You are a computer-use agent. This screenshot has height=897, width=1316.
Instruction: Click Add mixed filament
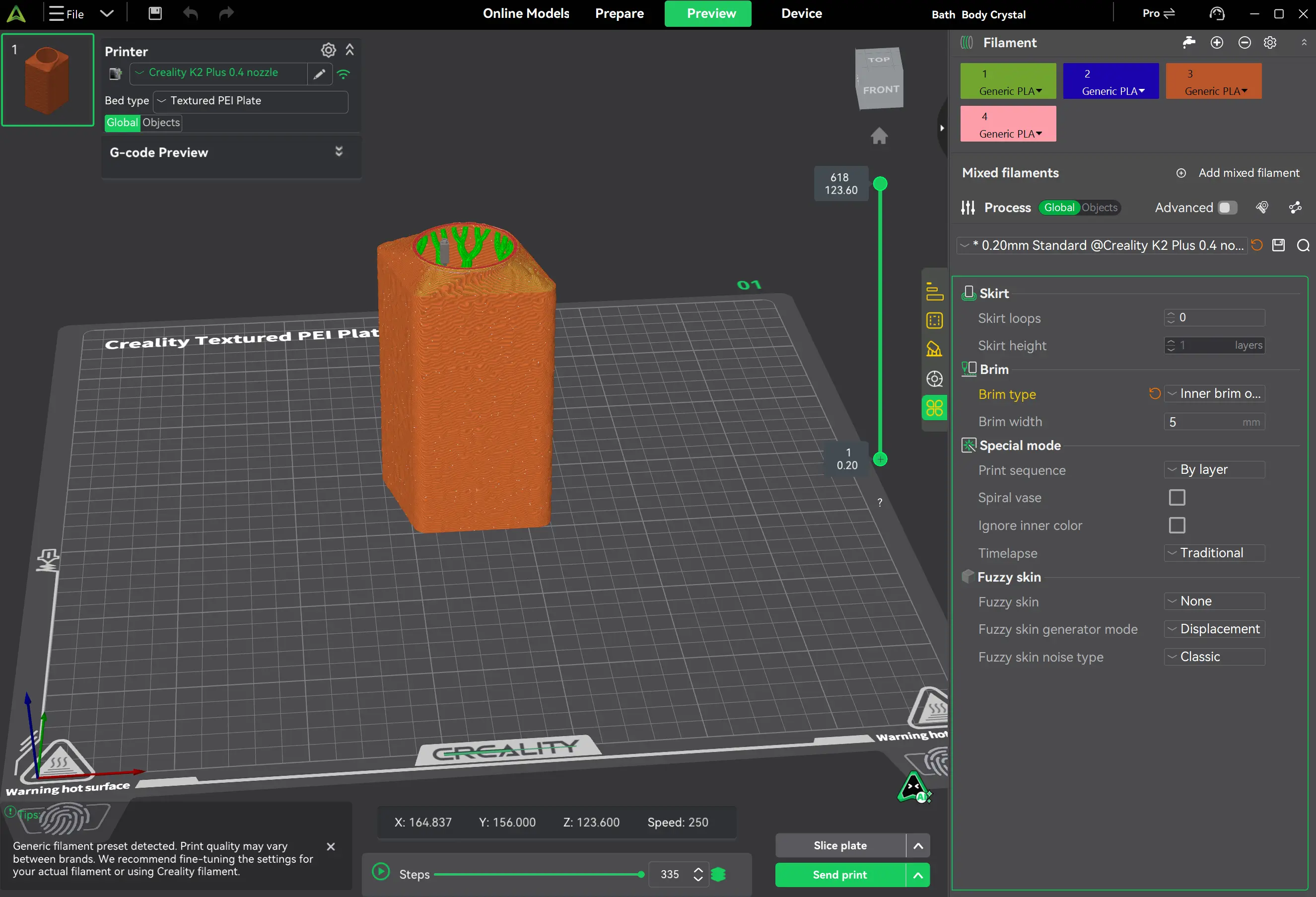pos(1238,173)
